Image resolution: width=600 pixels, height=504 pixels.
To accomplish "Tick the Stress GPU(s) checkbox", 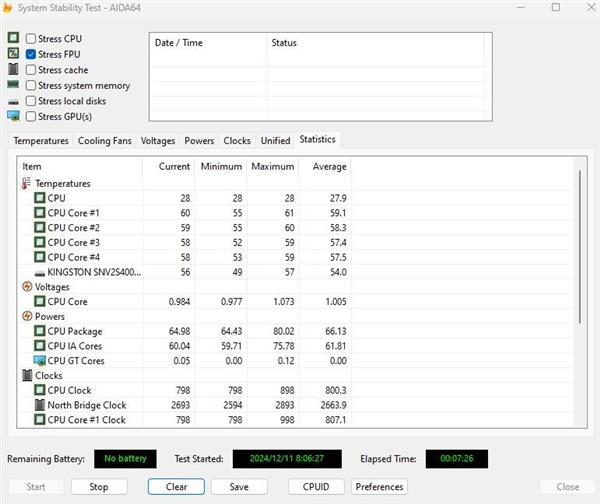I will (x=31, y=117).
